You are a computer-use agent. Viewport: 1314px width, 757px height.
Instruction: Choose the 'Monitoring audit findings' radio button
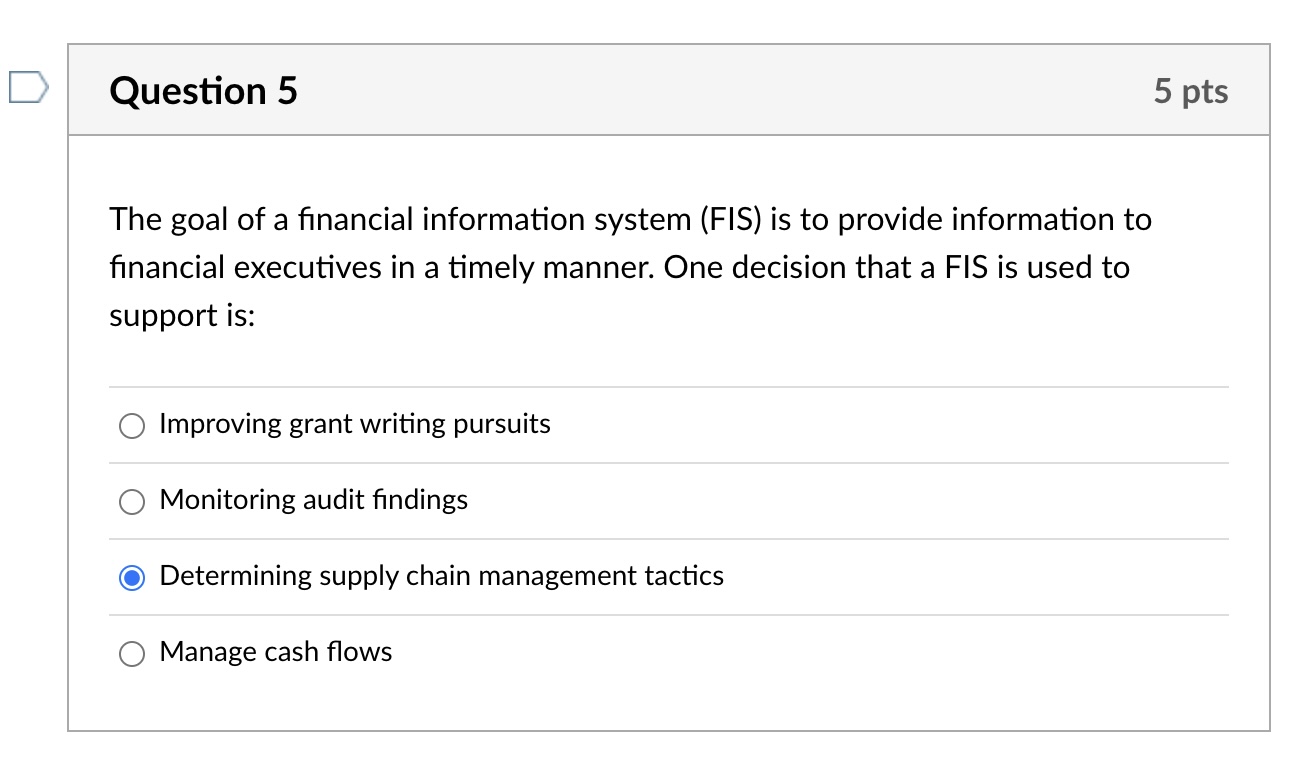click(132, 502)
